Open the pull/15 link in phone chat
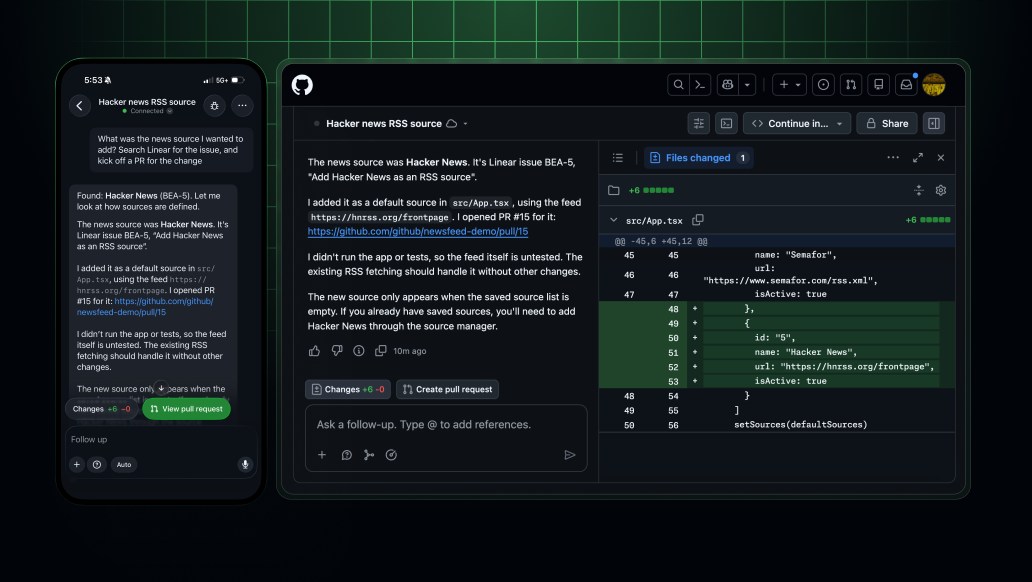Viewport: 1032px width, 582px height. pyautogui.click(x=145, y=307)
